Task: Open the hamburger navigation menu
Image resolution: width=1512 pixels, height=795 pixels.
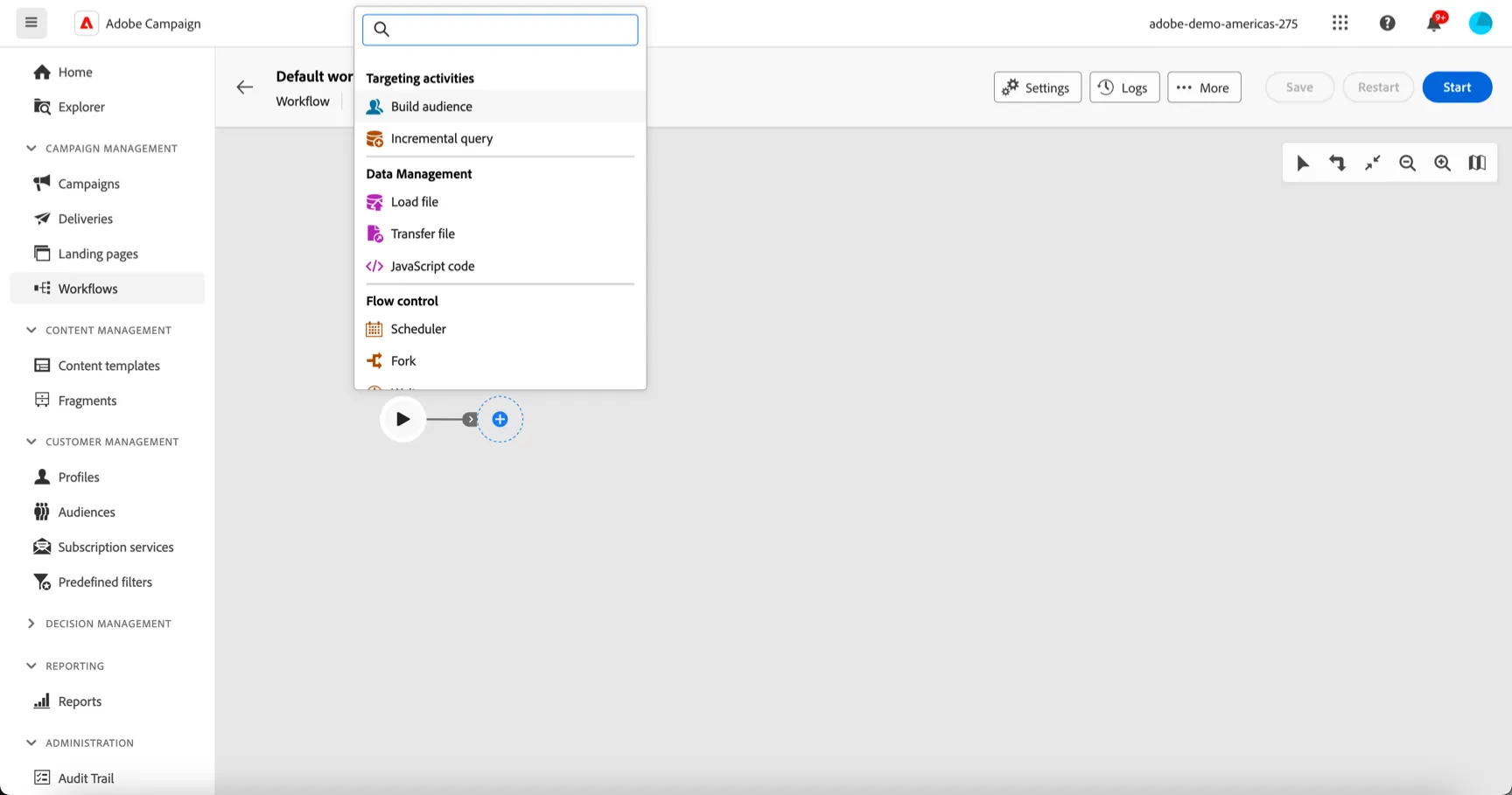Action: click(31, 23)
